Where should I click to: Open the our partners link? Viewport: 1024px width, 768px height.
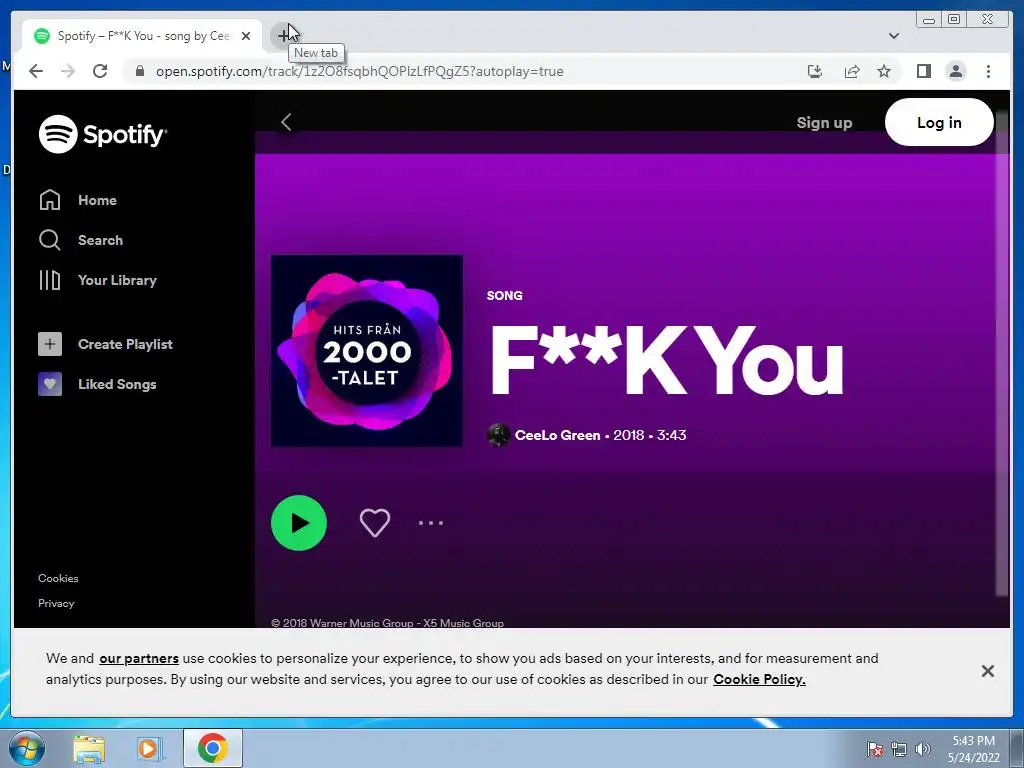(139, 658)
